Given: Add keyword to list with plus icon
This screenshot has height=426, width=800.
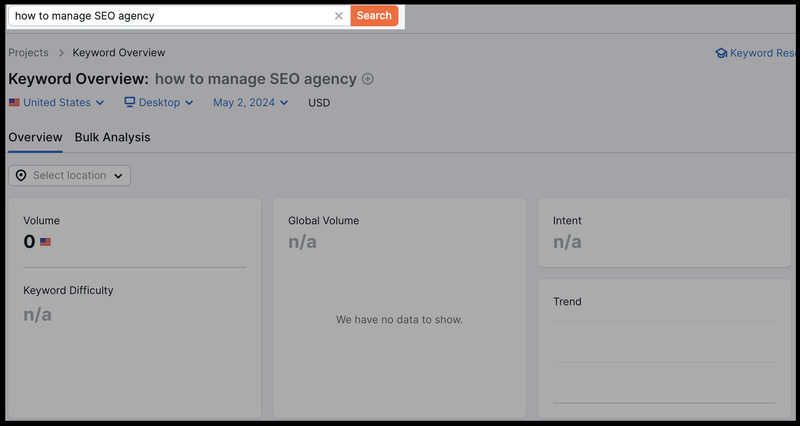Looking at the screenshot, I should (367, 79).
